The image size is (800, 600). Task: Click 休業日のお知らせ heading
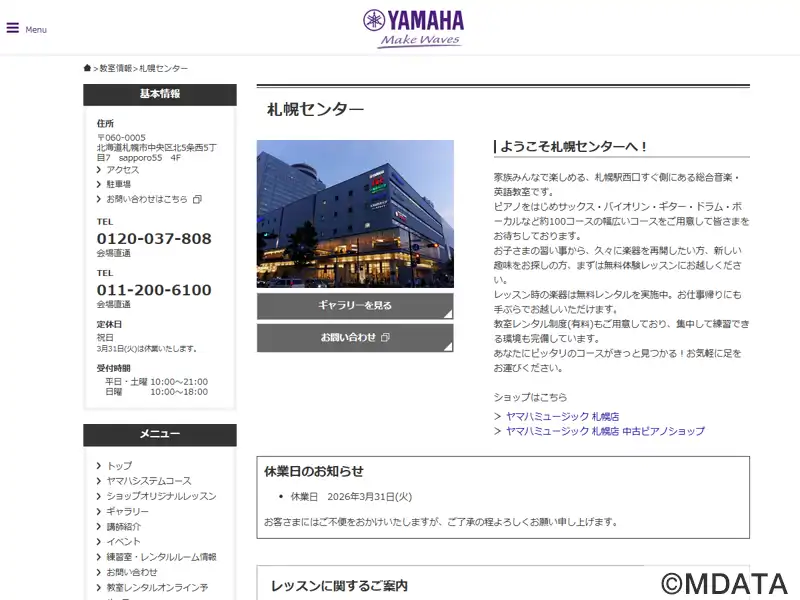[x=314, y=471]
